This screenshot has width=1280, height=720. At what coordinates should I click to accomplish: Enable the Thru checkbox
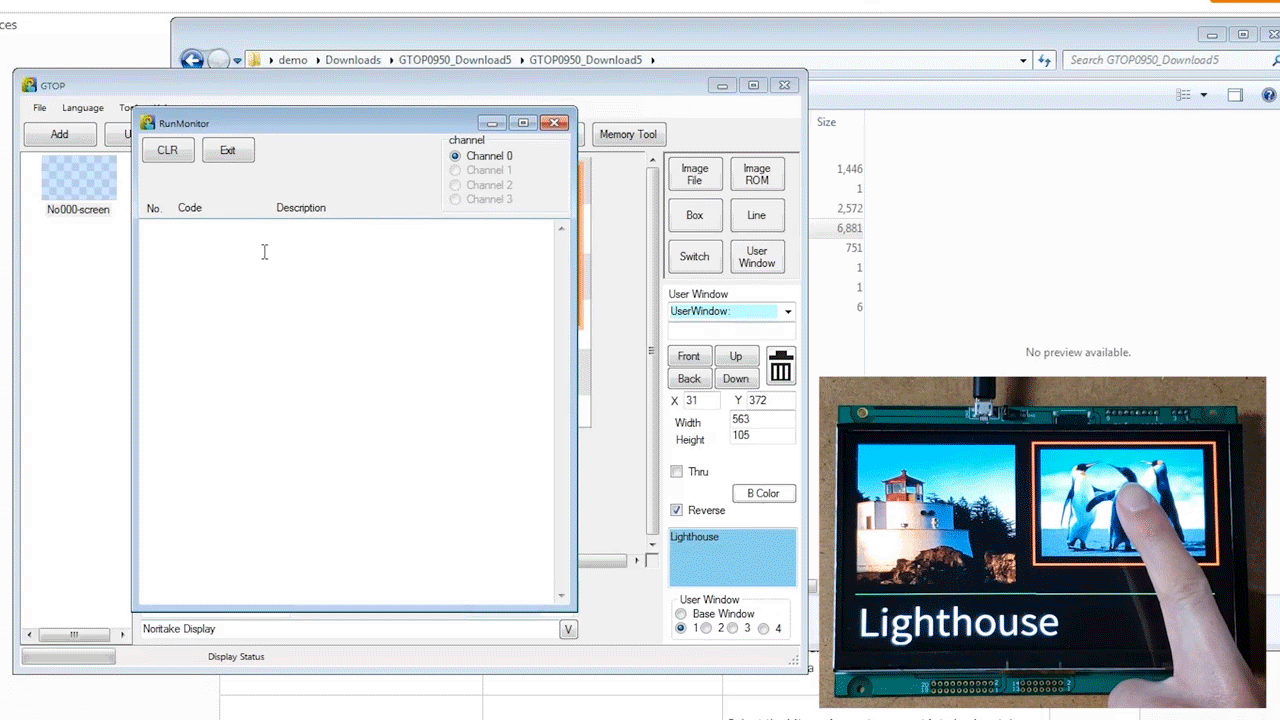pos(677,472)
